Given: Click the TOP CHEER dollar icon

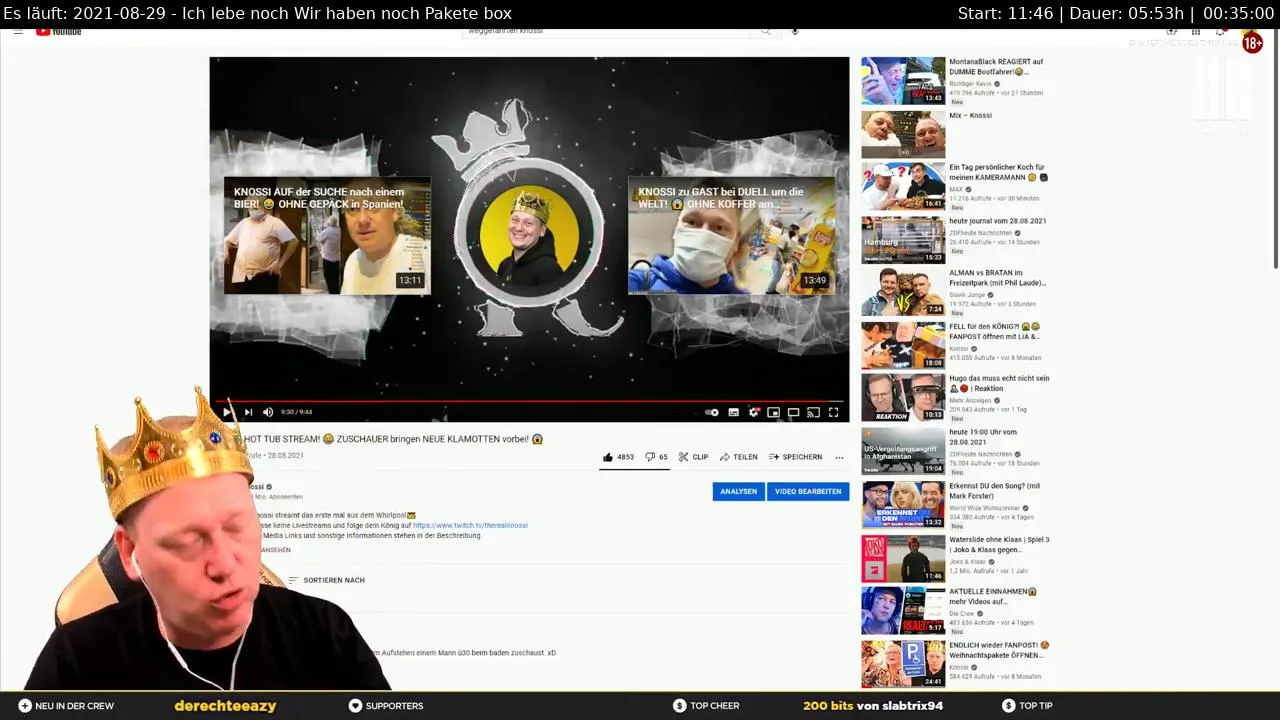Looking at the screenshot, I should (680, 706).
